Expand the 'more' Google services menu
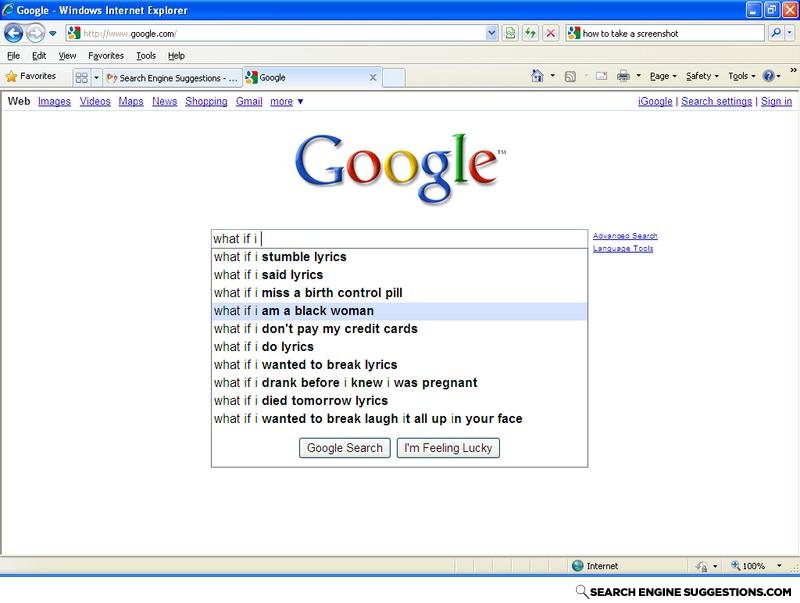 pos(286,102)
